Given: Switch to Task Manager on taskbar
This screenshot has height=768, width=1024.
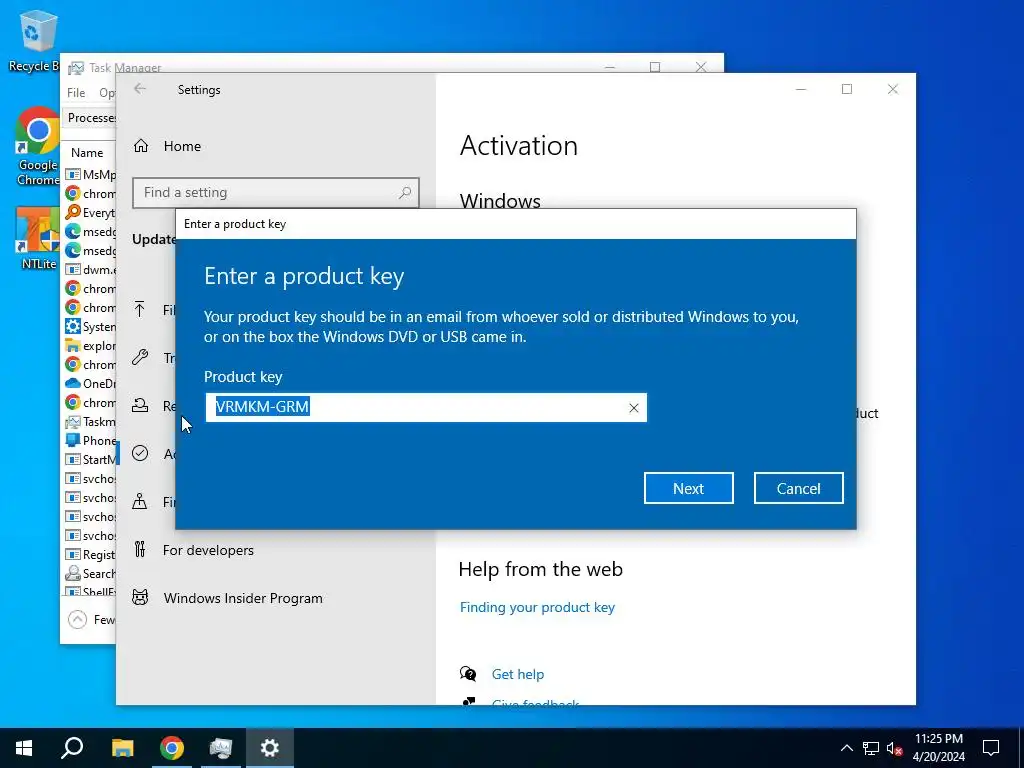Looking at the screenshot, I should pos(221,748).
